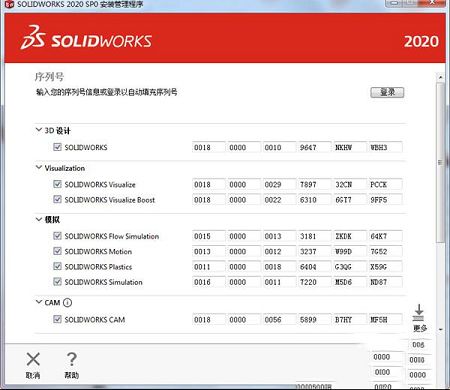Click SOLIDWORKS serial field WBH3
450x390 pixels.
(x=385, y=147)
